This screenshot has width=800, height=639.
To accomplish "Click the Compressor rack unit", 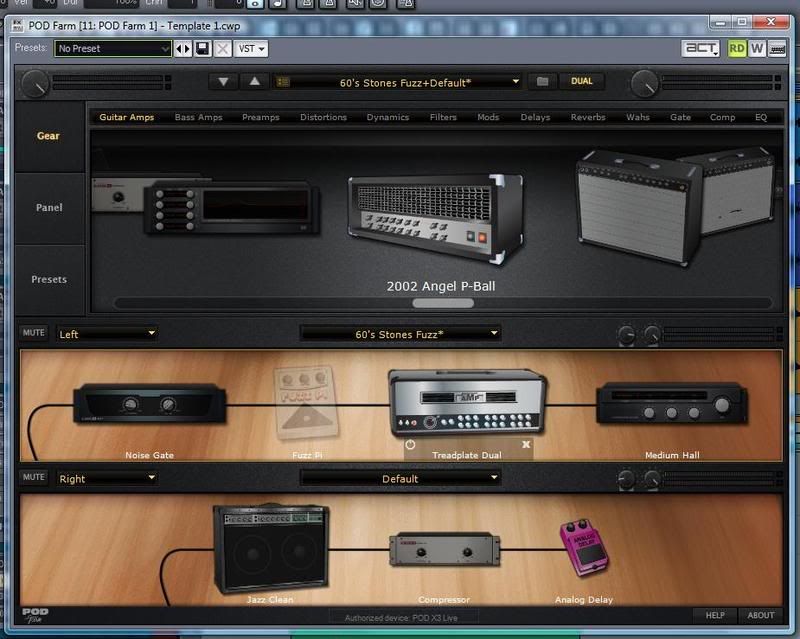I will point(444,549).
